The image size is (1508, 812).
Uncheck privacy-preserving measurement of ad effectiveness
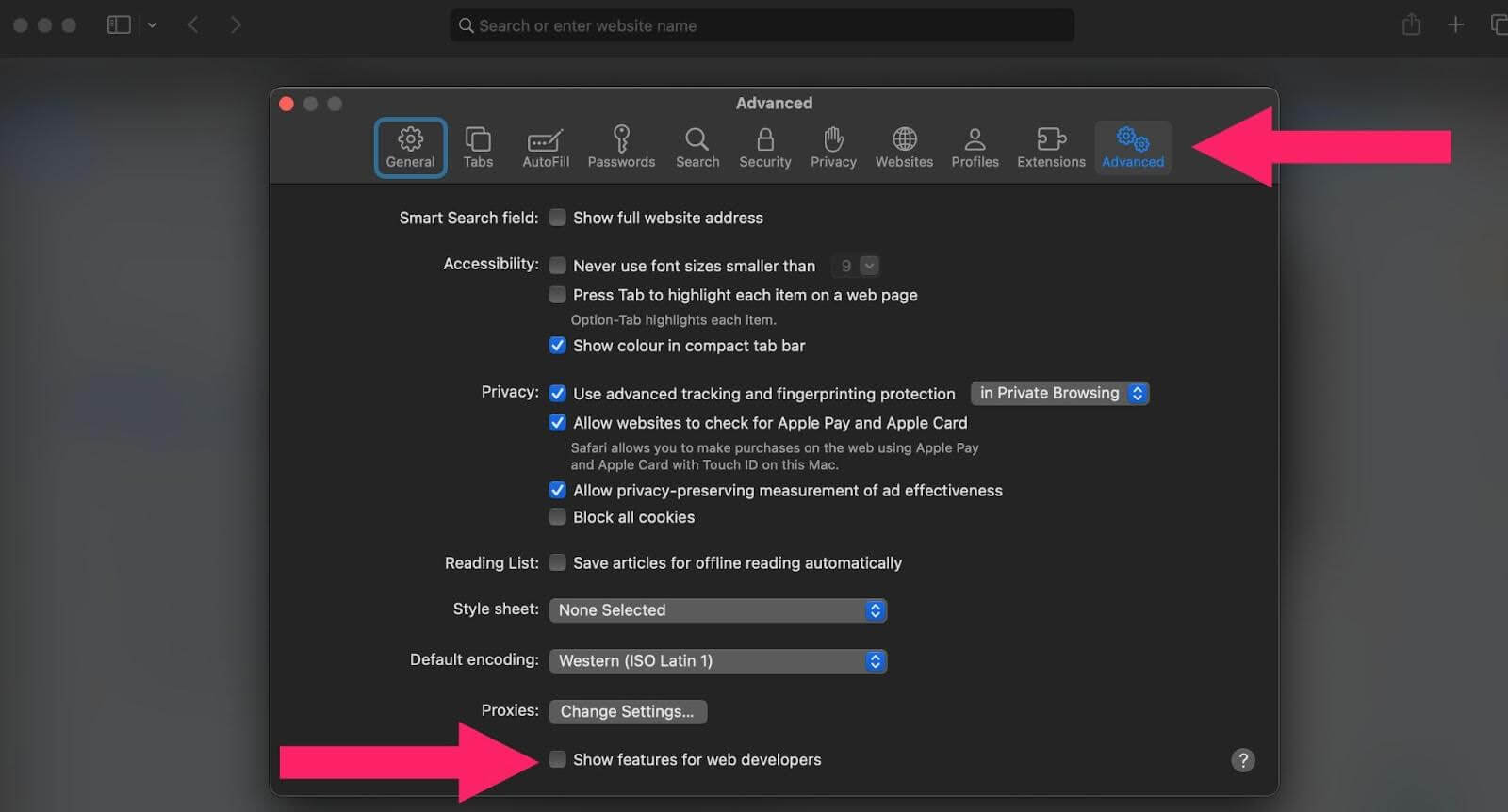point(558,491)
